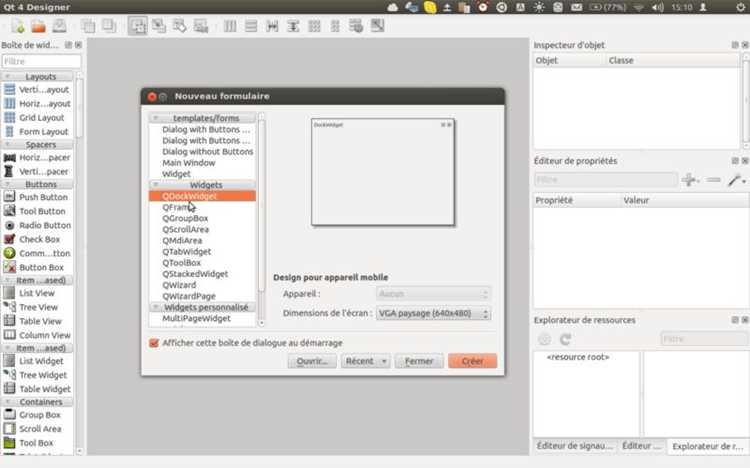Float the Éditeur de propriétés panel

[735, 161]
